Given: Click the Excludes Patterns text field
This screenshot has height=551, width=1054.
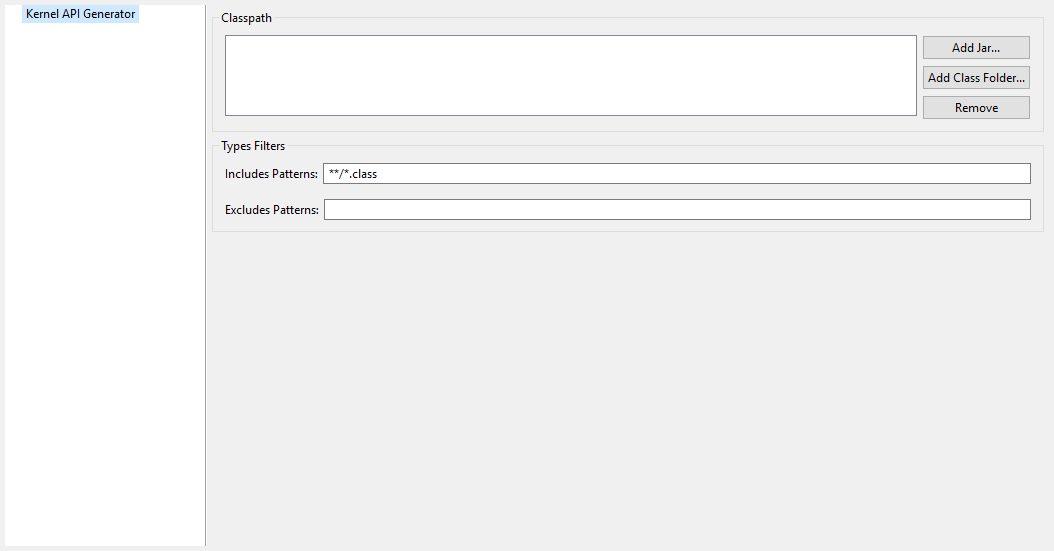Looking at the screenshot, I should [676, 210].
